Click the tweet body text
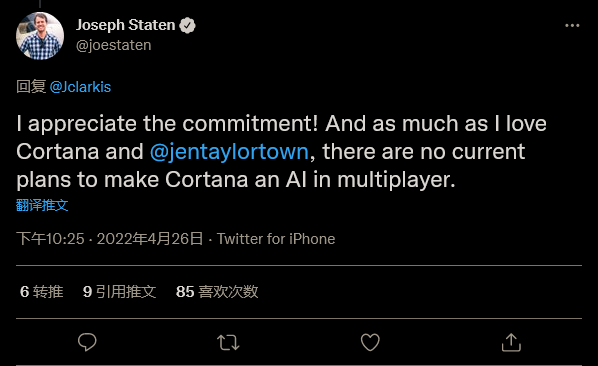 (281, 152)
